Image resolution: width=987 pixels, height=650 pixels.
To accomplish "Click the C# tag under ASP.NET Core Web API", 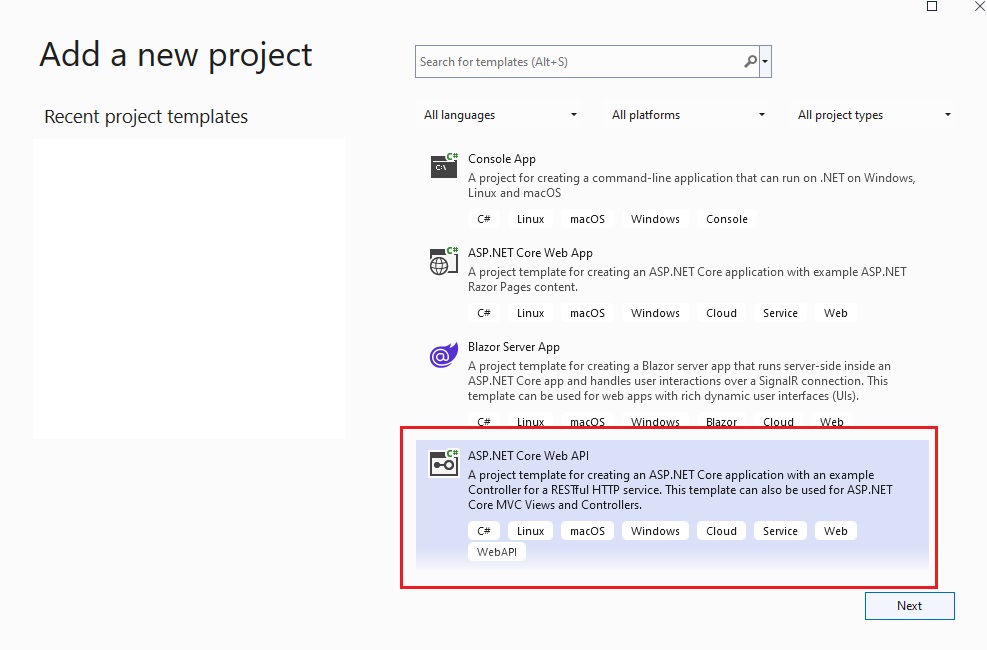I will click(483, 531).
